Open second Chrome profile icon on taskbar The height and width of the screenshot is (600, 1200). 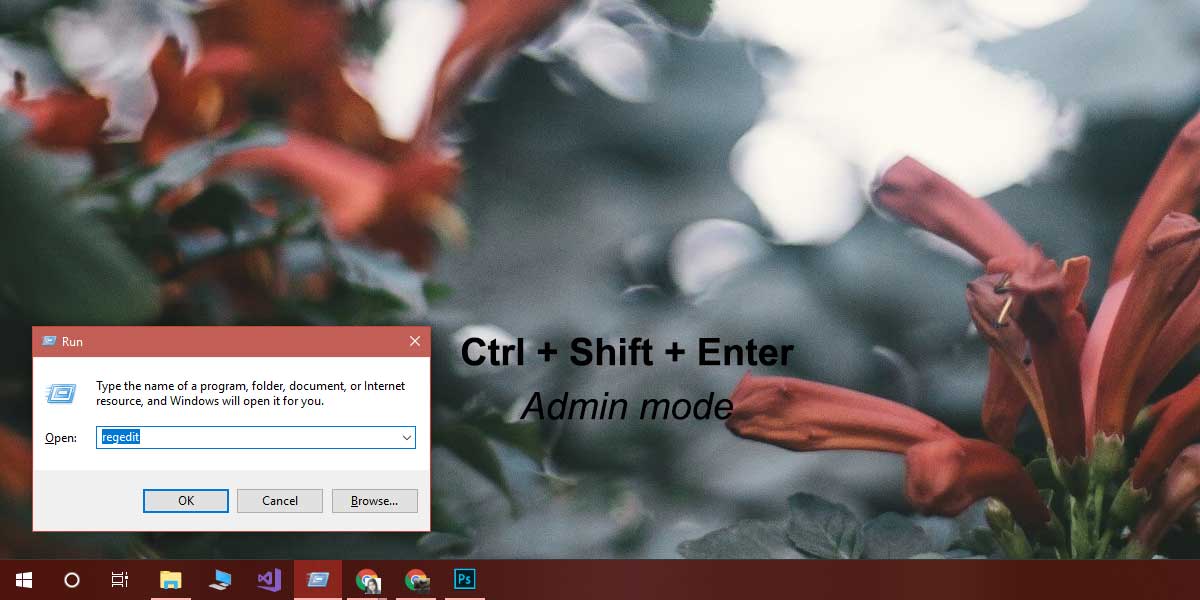(417, 580)
